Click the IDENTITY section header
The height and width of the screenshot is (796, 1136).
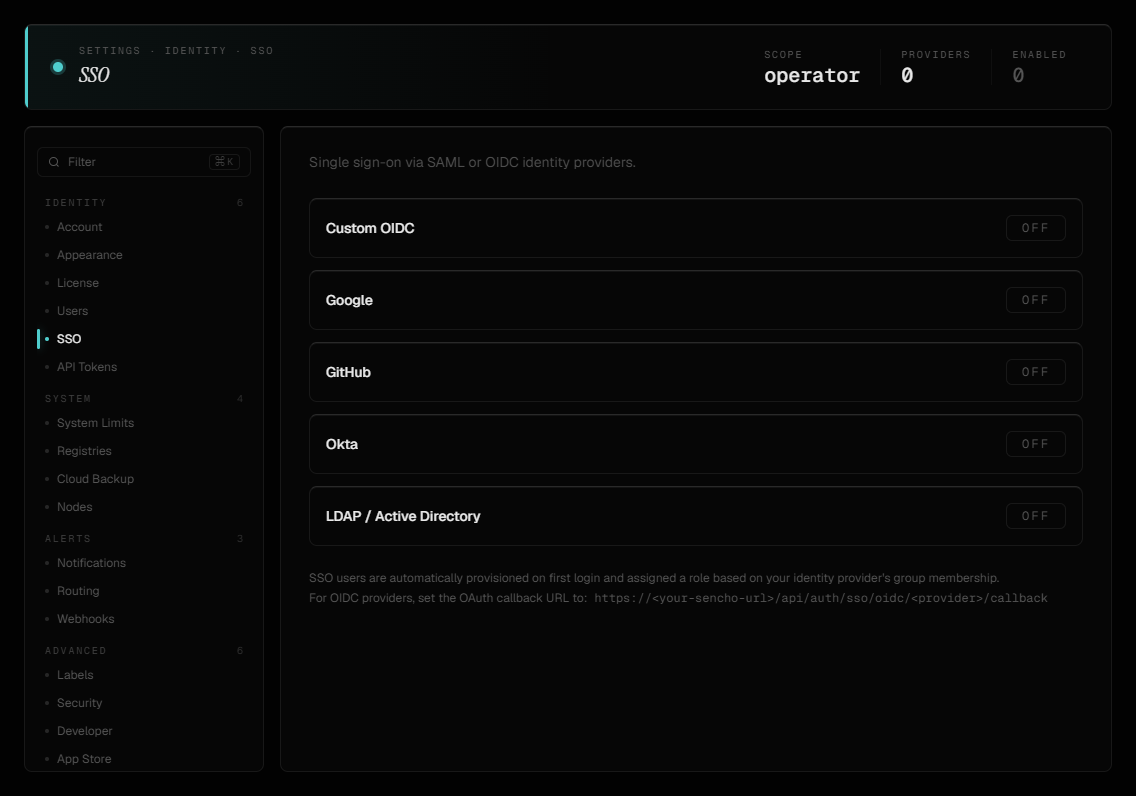(76, 203)
